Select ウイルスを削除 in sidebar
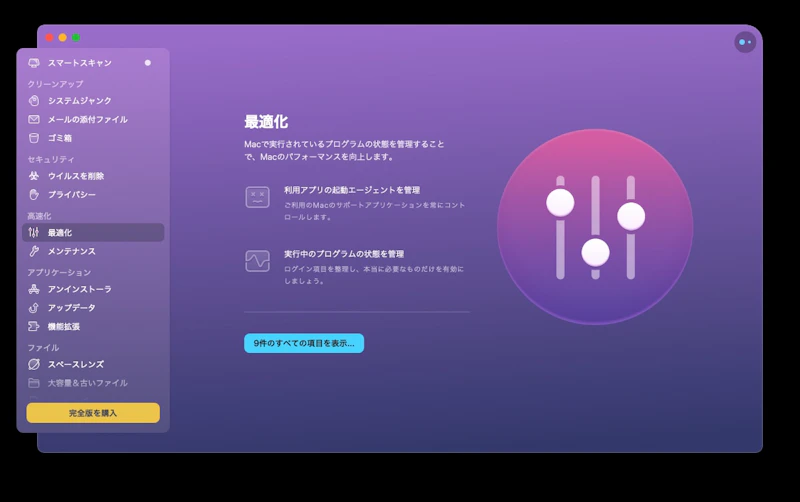The width and height of the screenshot is (800, 502). point(93,176)
